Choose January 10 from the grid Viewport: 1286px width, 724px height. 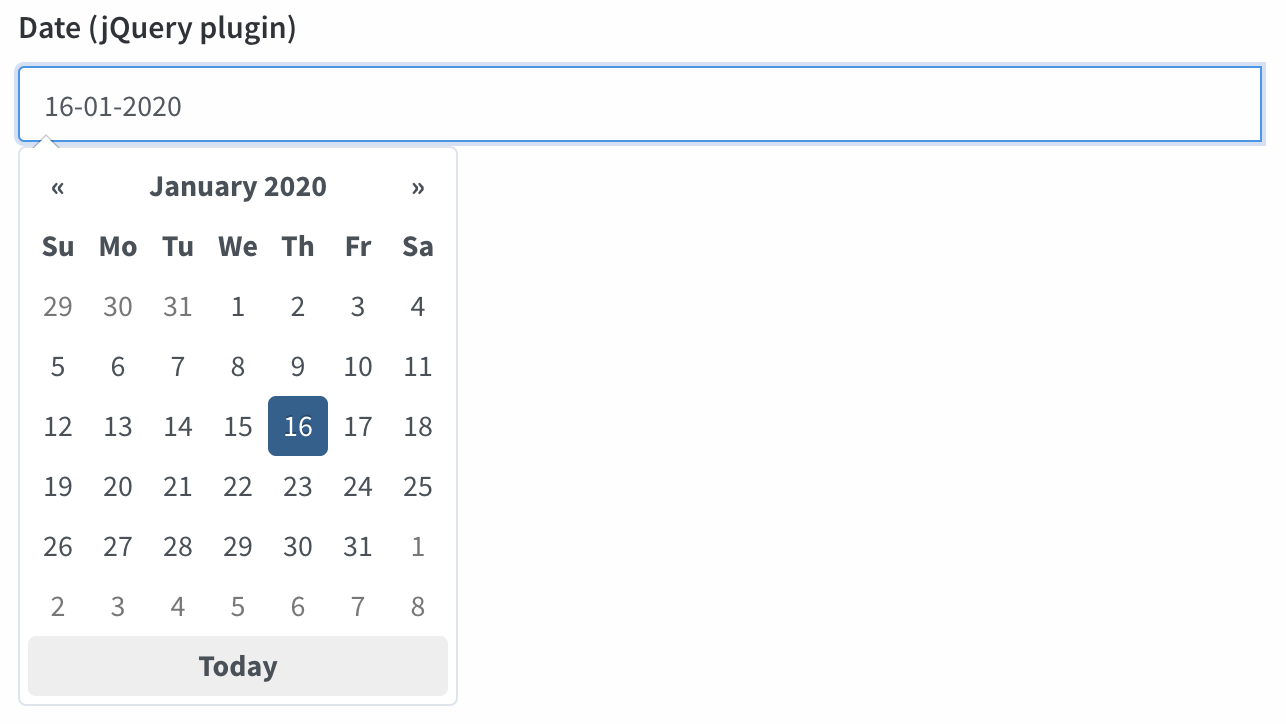click(x=357, y=366)
